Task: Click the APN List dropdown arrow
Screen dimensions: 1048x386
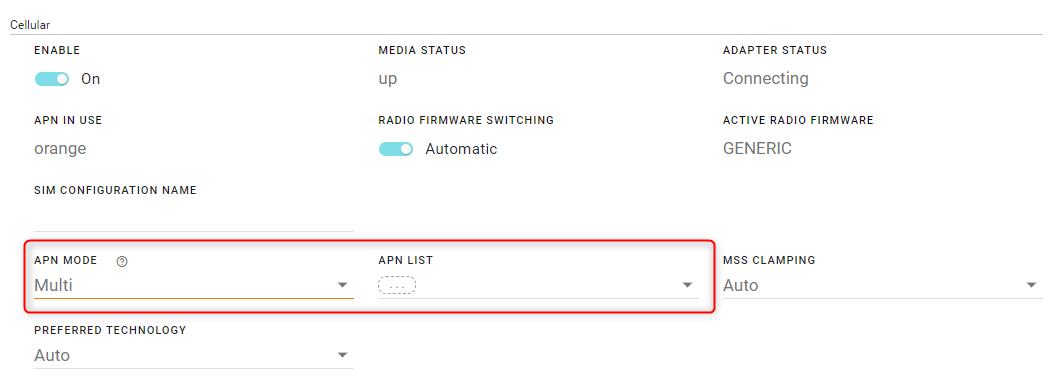Action: 687,285
